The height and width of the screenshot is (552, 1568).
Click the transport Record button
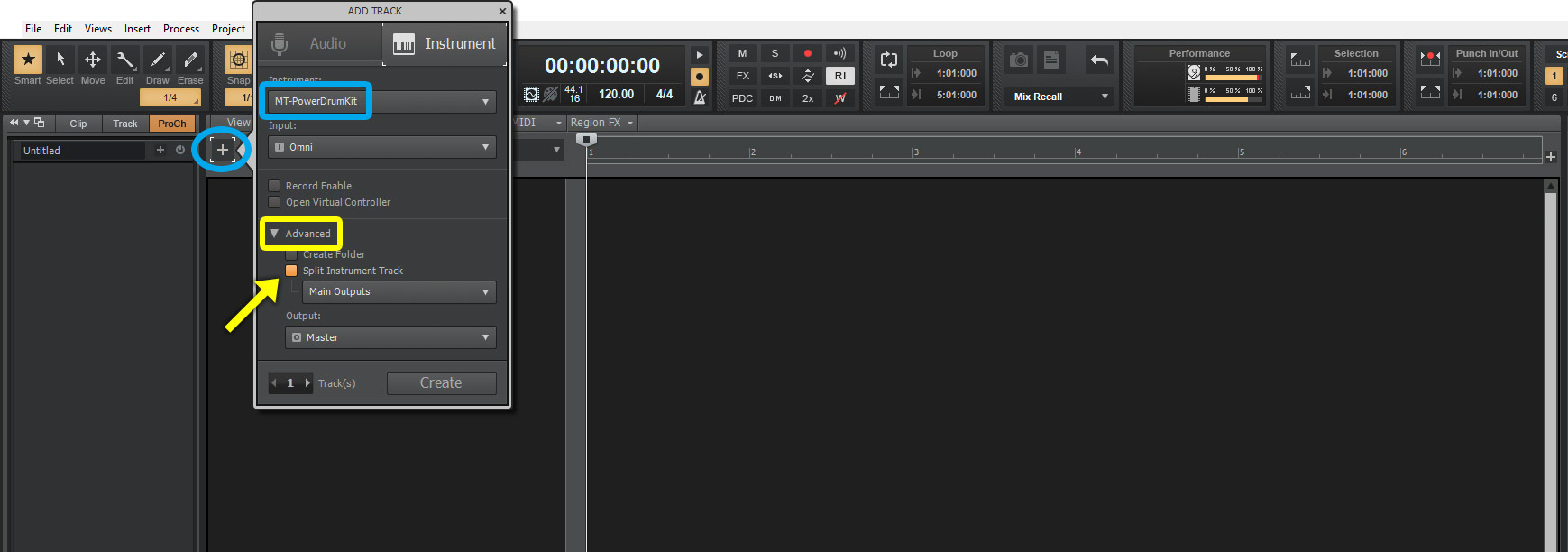(x=700, y=77)
